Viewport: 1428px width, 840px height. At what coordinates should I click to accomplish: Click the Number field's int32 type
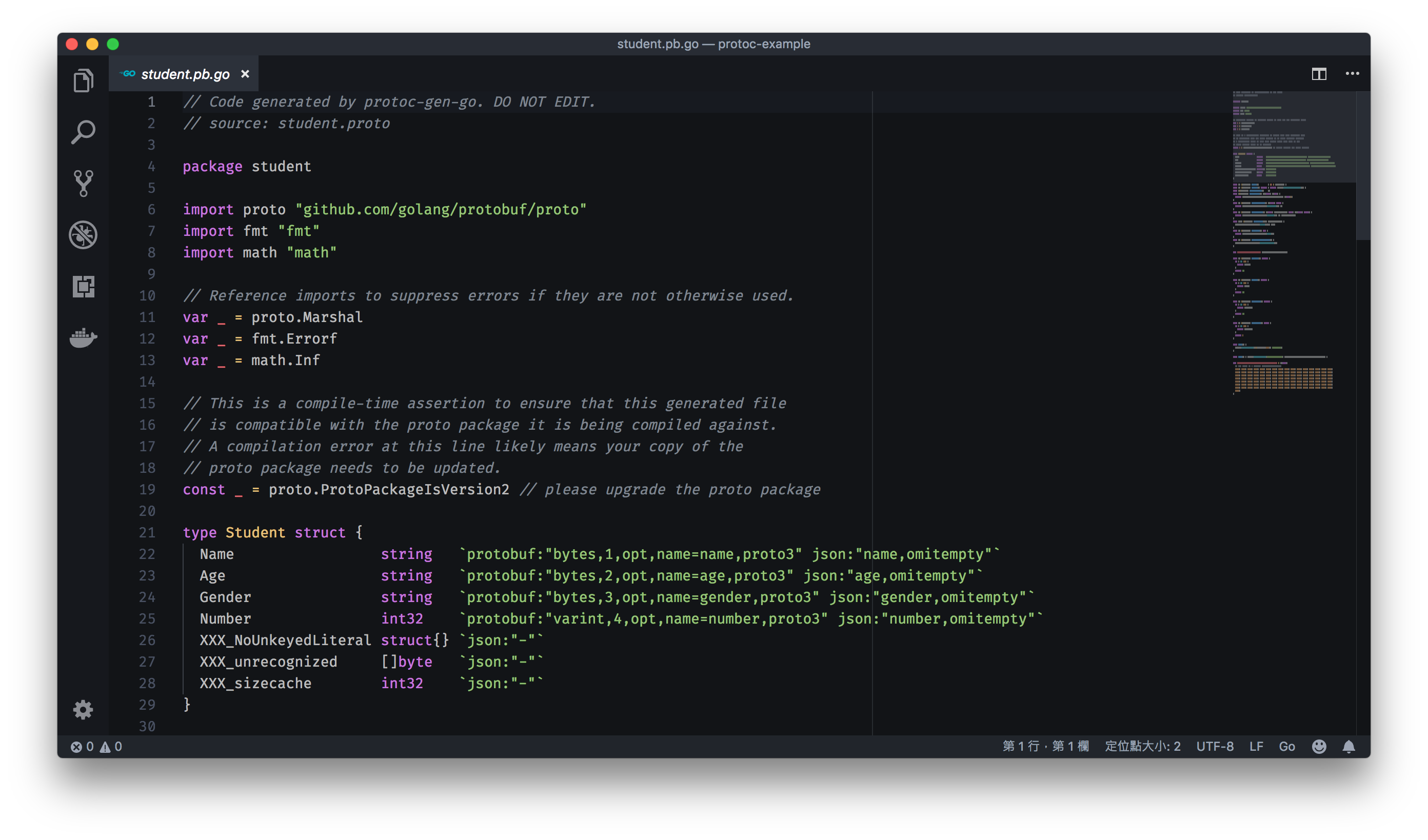click(x=402, y=618)
